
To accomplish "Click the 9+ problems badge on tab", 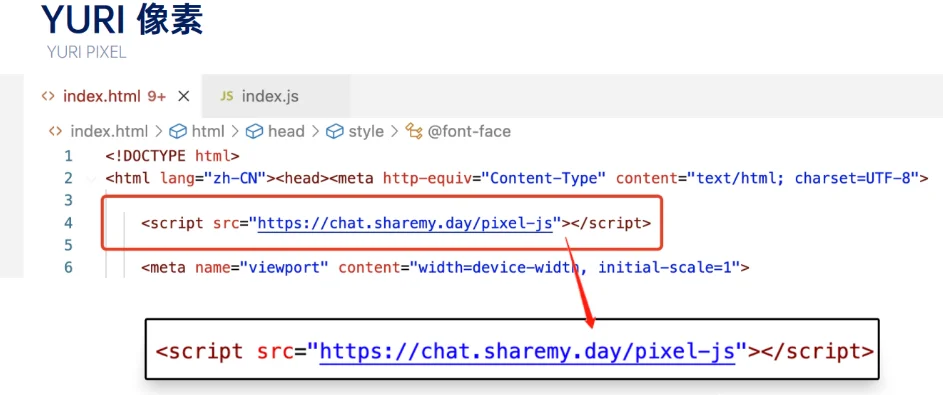I will pos(156,96).
